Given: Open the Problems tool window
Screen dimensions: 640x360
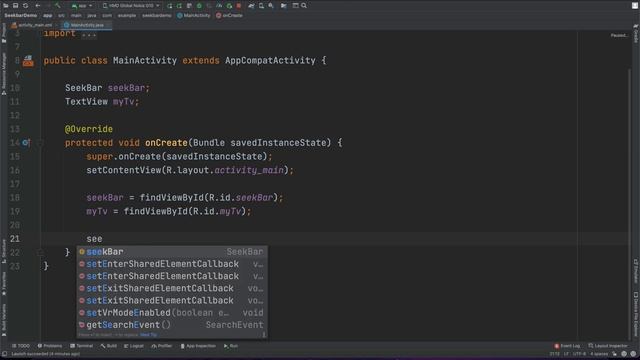Looking at the screenshot, I should (50, 346).
